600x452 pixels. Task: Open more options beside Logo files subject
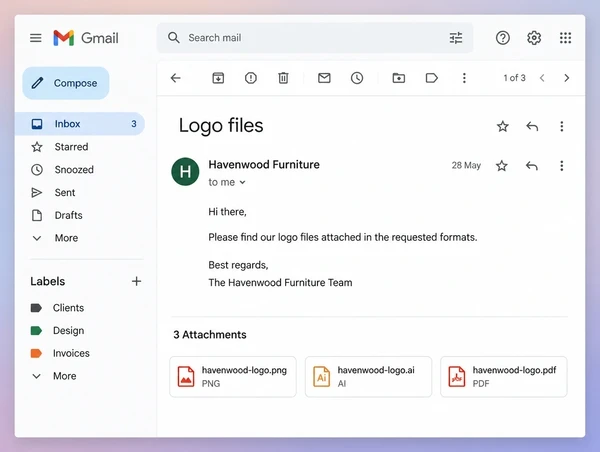562,126
